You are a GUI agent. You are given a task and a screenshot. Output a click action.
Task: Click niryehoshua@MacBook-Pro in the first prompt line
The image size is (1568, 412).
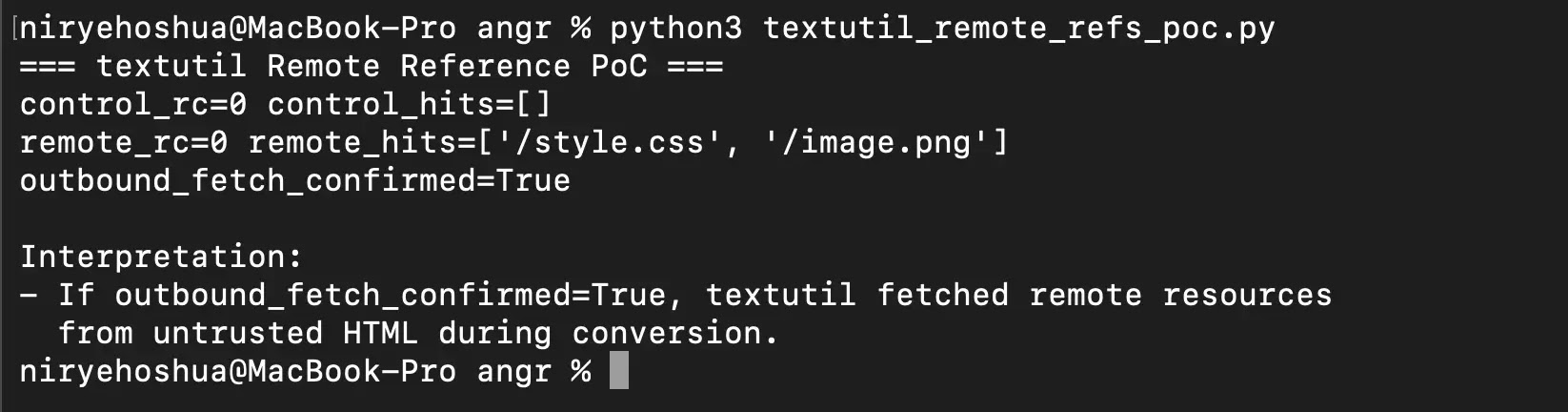(x=237, y=28)
